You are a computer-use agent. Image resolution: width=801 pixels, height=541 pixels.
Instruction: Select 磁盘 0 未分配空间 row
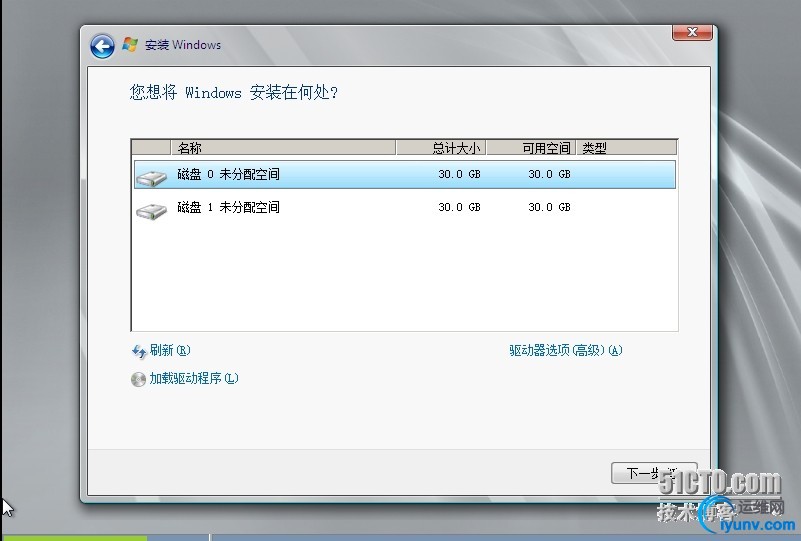pos(405,175)
